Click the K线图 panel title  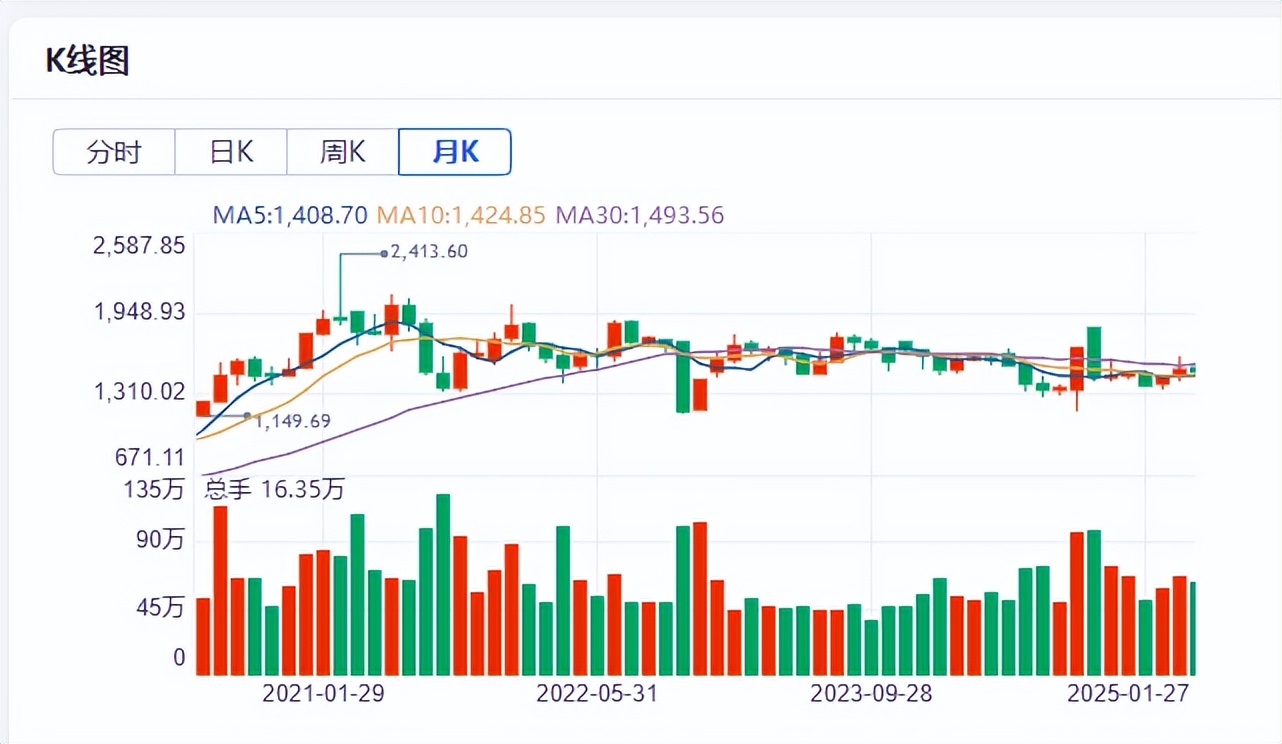pyautogui.click(x=88, y=62)
